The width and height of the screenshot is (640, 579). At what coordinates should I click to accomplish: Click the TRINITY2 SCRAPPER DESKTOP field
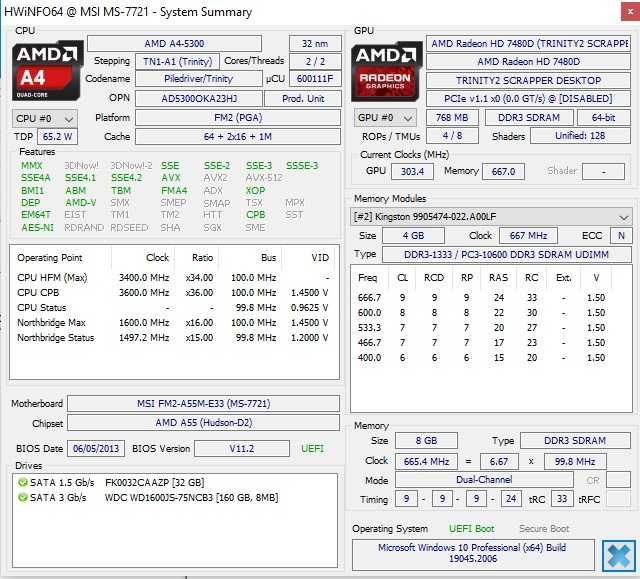[x=529, y=80]
